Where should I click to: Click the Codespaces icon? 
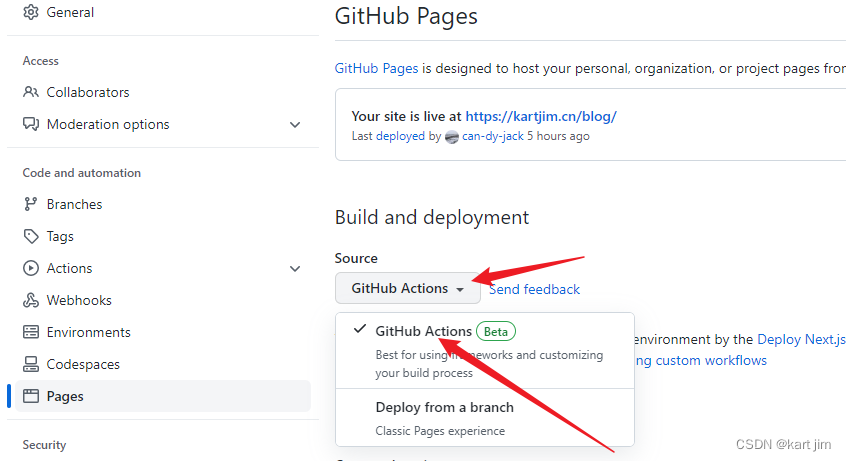[x=30, y=364]
